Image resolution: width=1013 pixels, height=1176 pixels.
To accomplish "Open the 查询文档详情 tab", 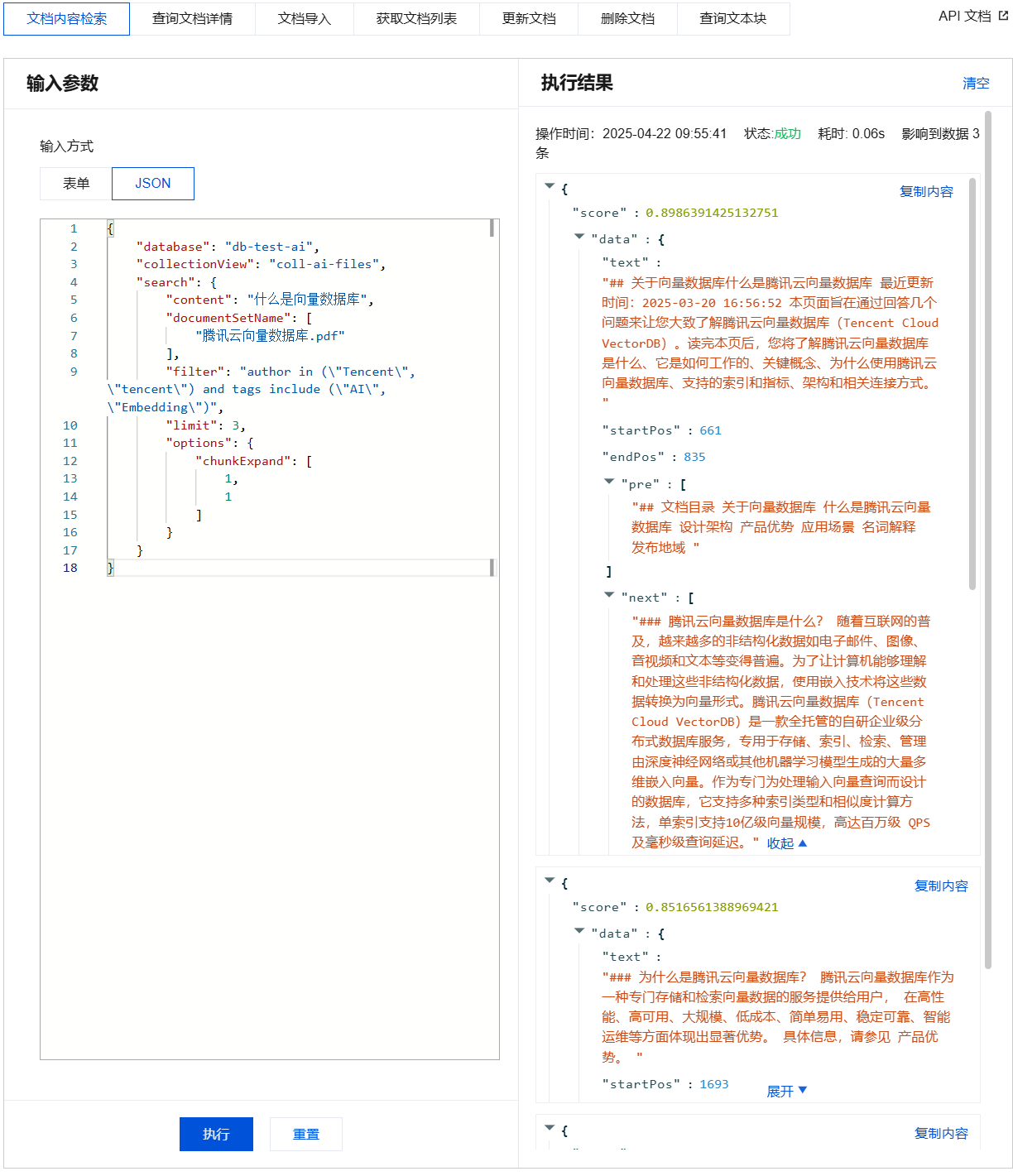I will click(x=192, y=19).
